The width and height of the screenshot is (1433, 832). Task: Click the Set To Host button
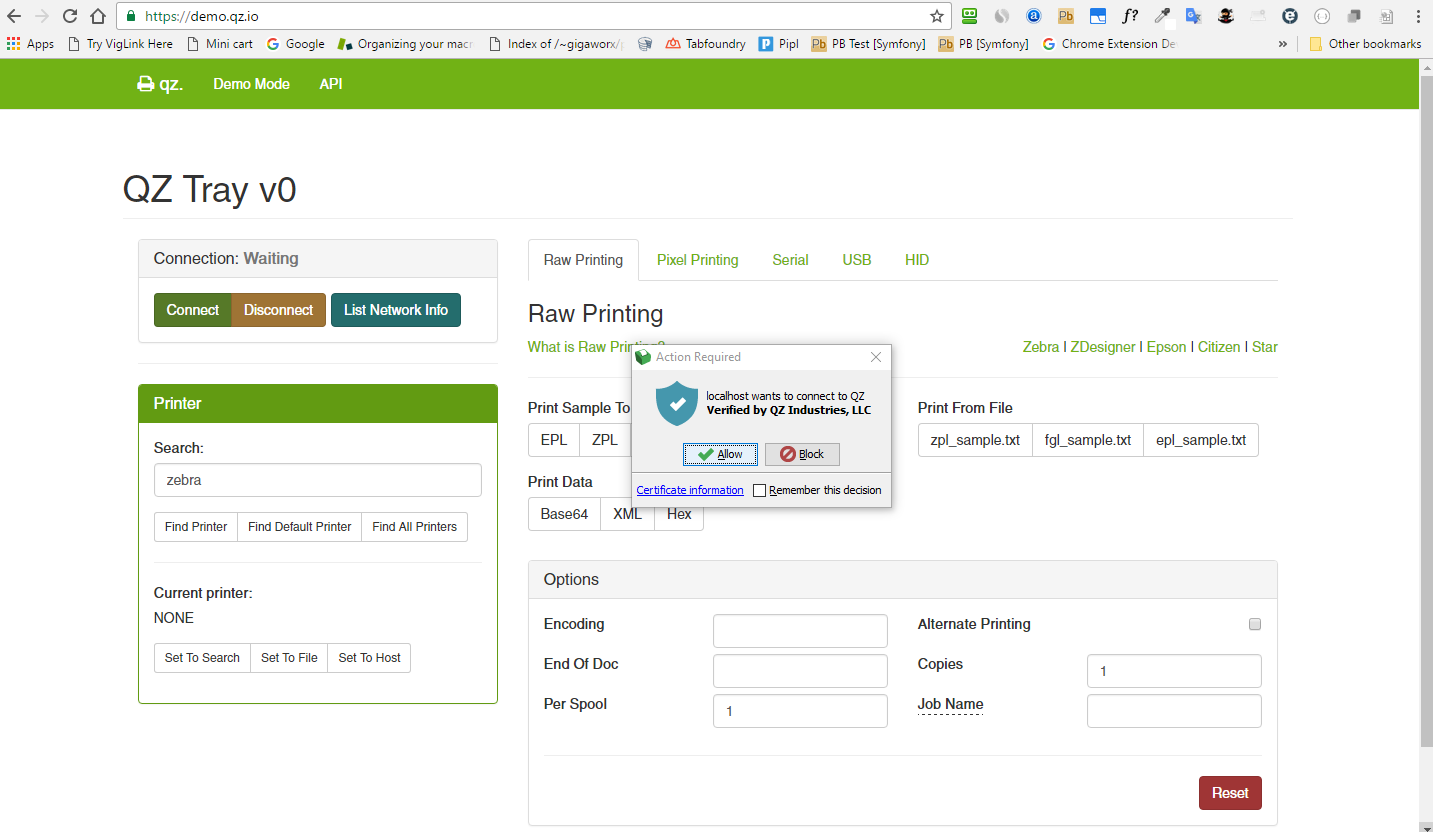click(370, 658)
